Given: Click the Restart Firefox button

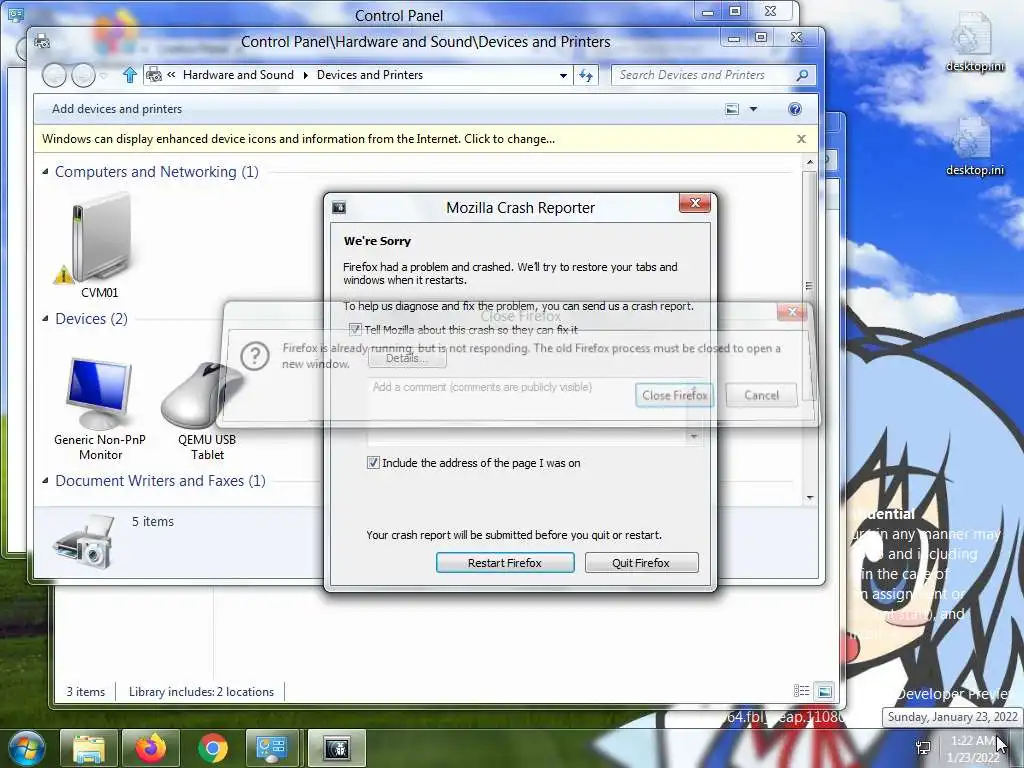Looking at the screenshot, I should click(x=505, y=563).
